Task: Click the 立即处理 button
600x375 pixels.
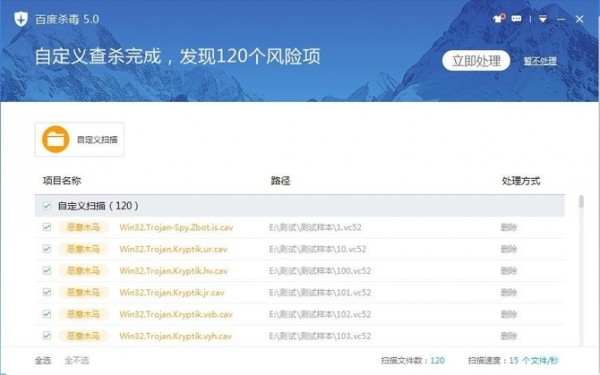Action: (x=476, y=60)
